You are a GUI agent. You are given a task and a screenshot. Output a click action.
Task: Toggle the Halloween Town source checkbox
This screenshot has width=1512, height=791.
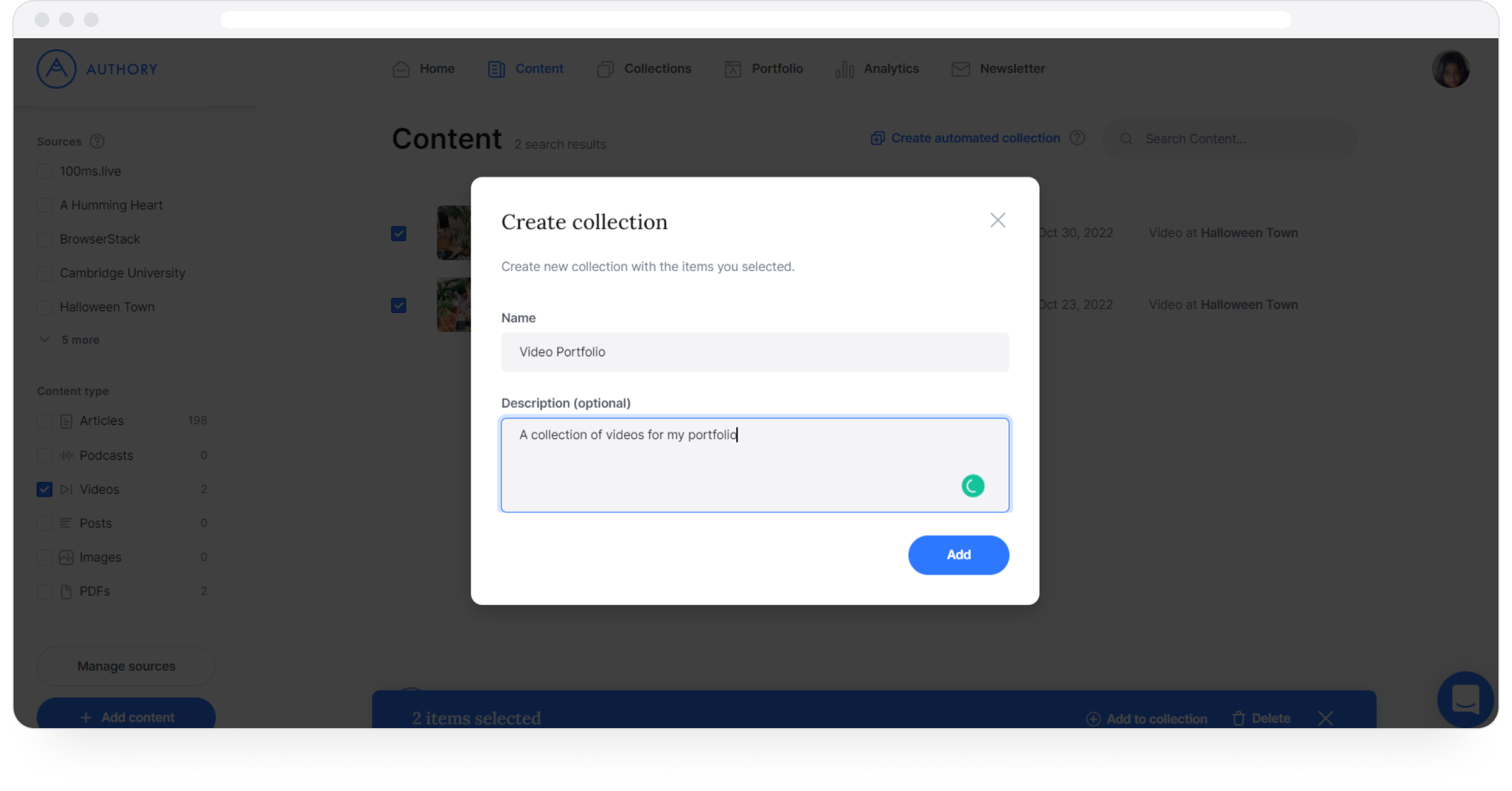coord(44,307)
